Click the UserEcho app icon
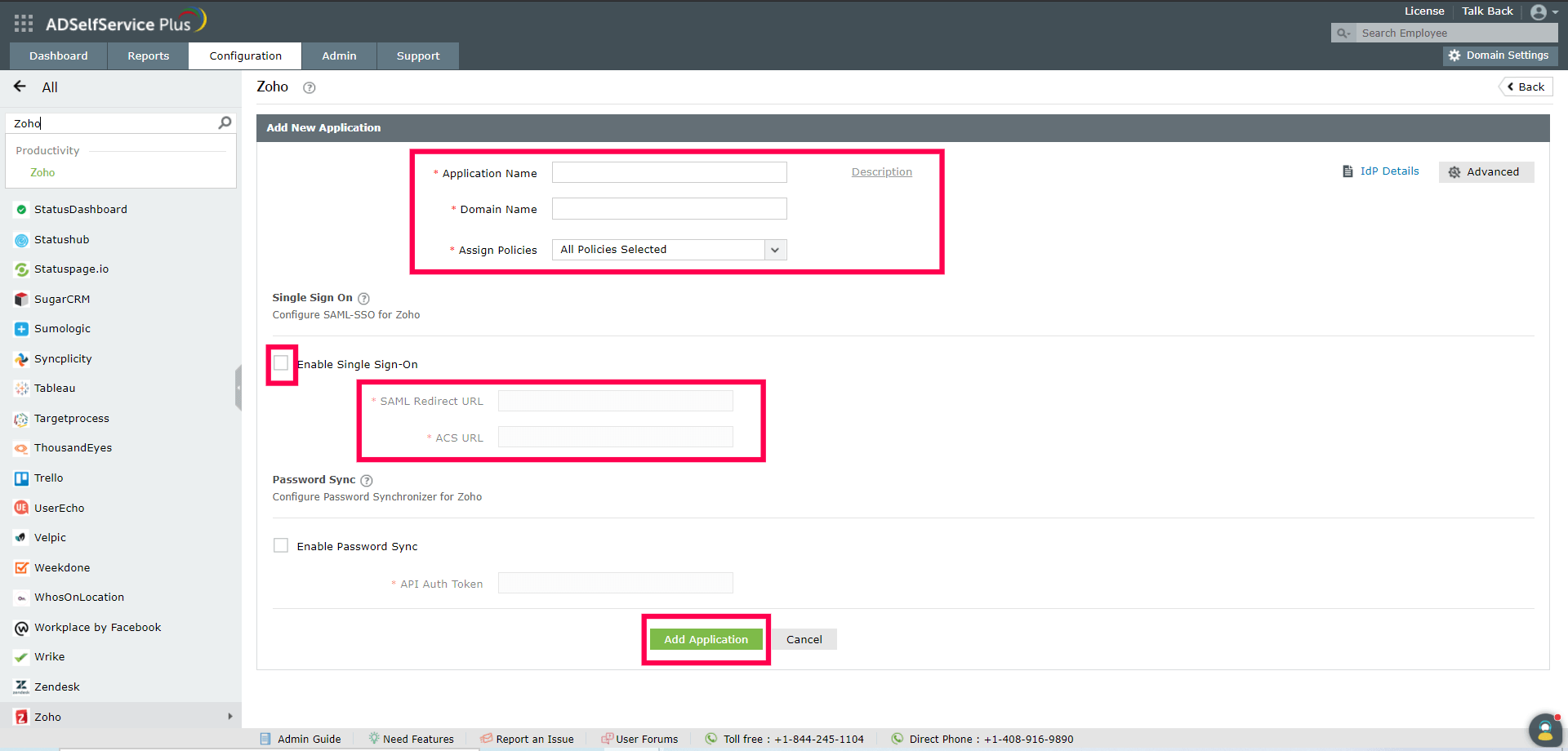The width and height of the screenshot is (1568, 751). click(x=21, y=508)
